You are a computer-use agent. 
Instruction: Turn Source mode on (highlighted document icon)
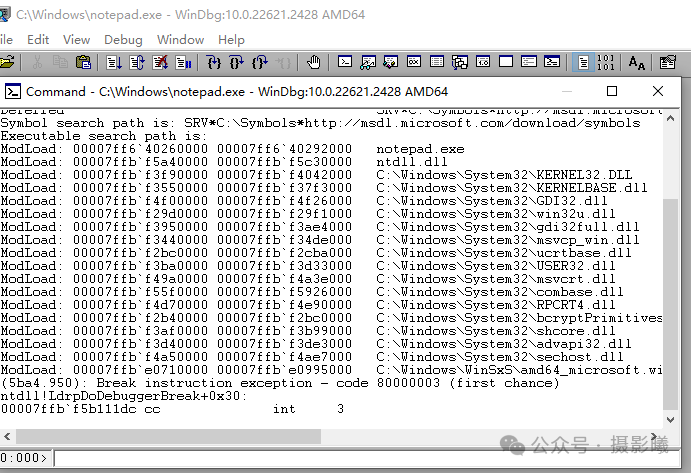tap(583, 62)
